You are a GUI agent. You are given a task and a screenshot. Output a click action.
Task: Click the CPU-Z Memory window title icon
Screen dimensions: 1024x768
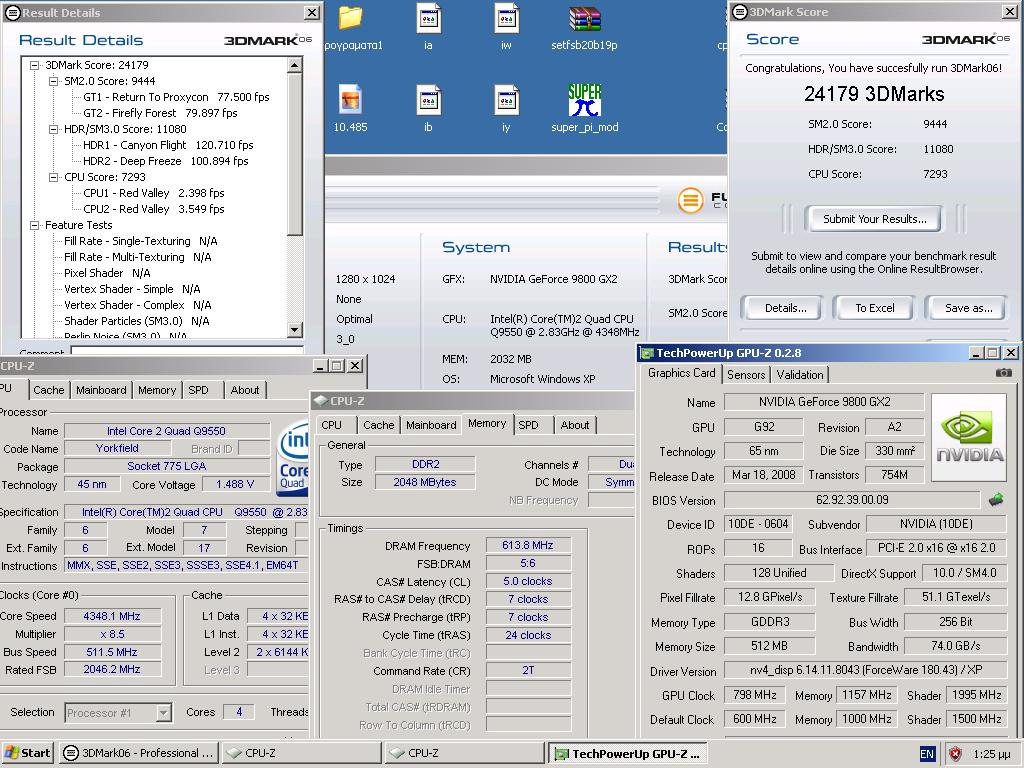coord(320,401)
